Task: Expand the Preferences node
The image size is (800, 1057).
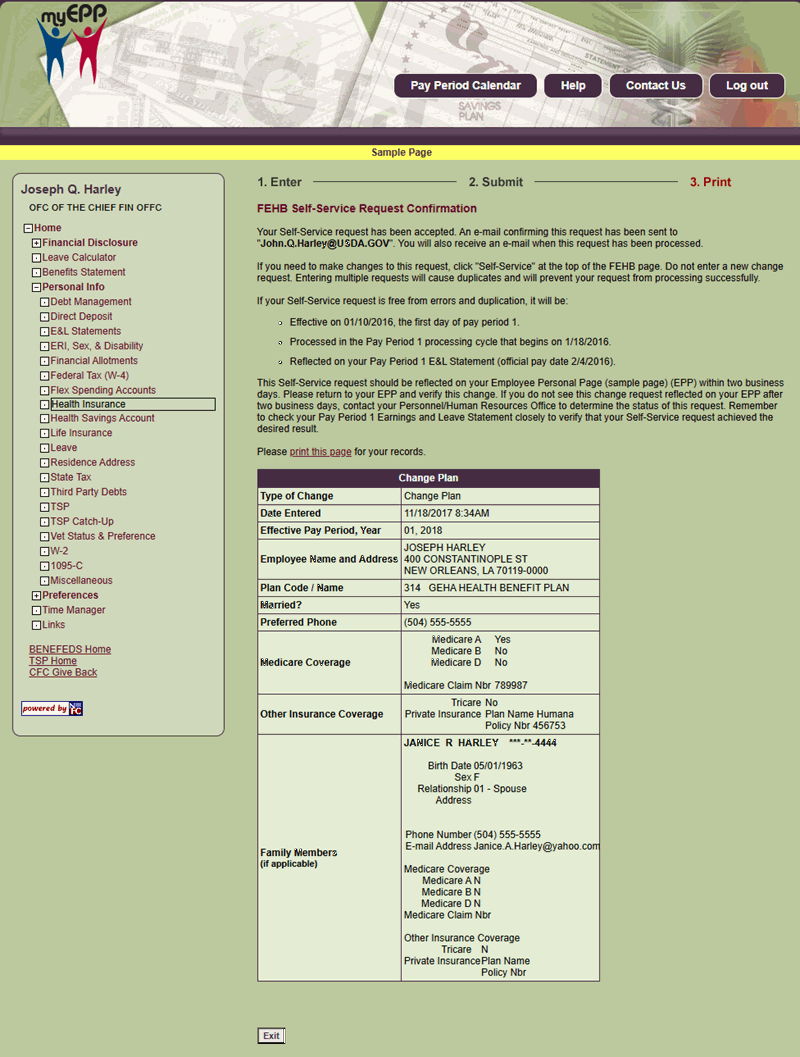Action: click(x=36, y=596)
